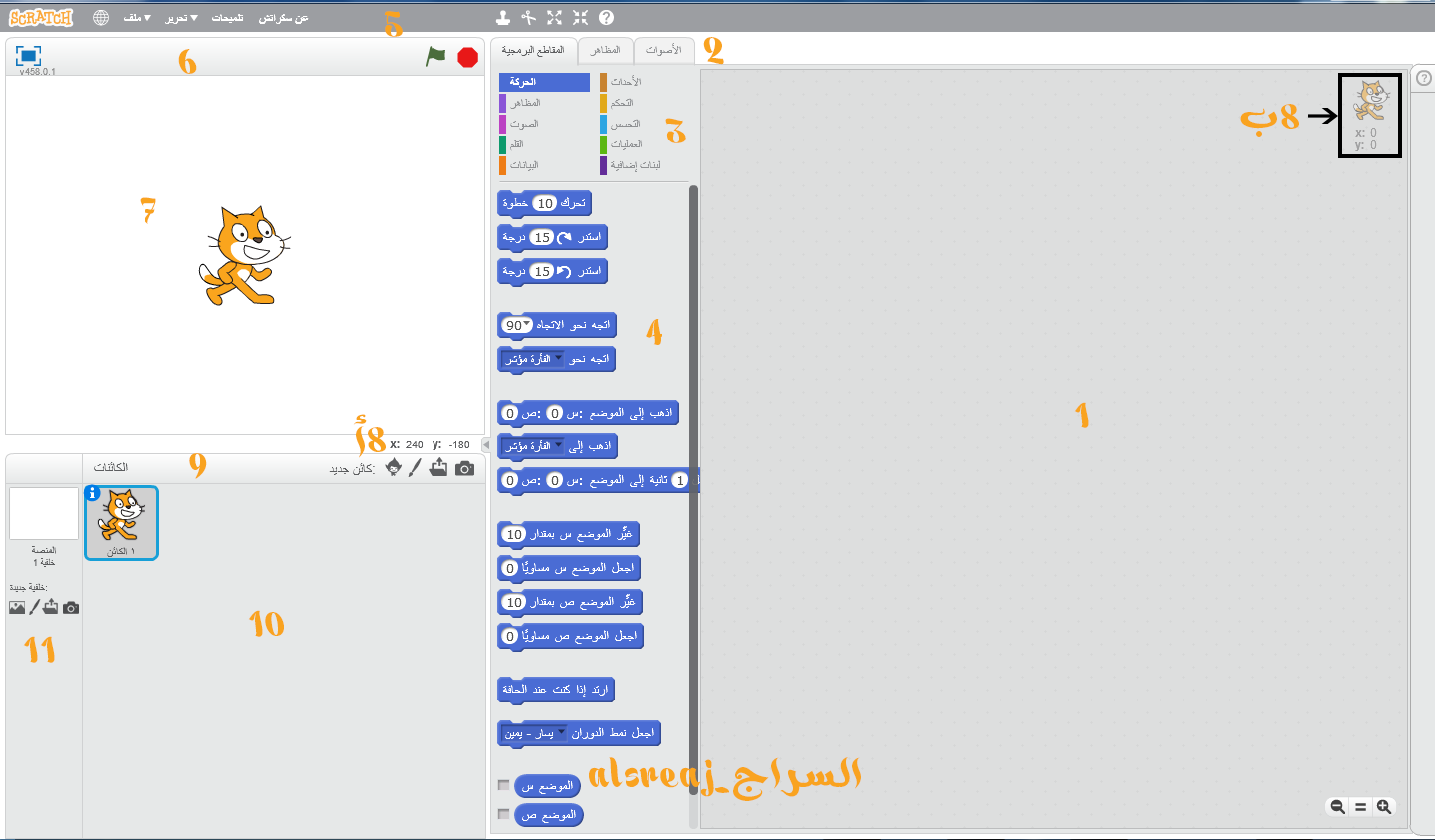1447x840 pixels.
Task: Select الحركة (Motion) block category
Action: tap(544, 82)
